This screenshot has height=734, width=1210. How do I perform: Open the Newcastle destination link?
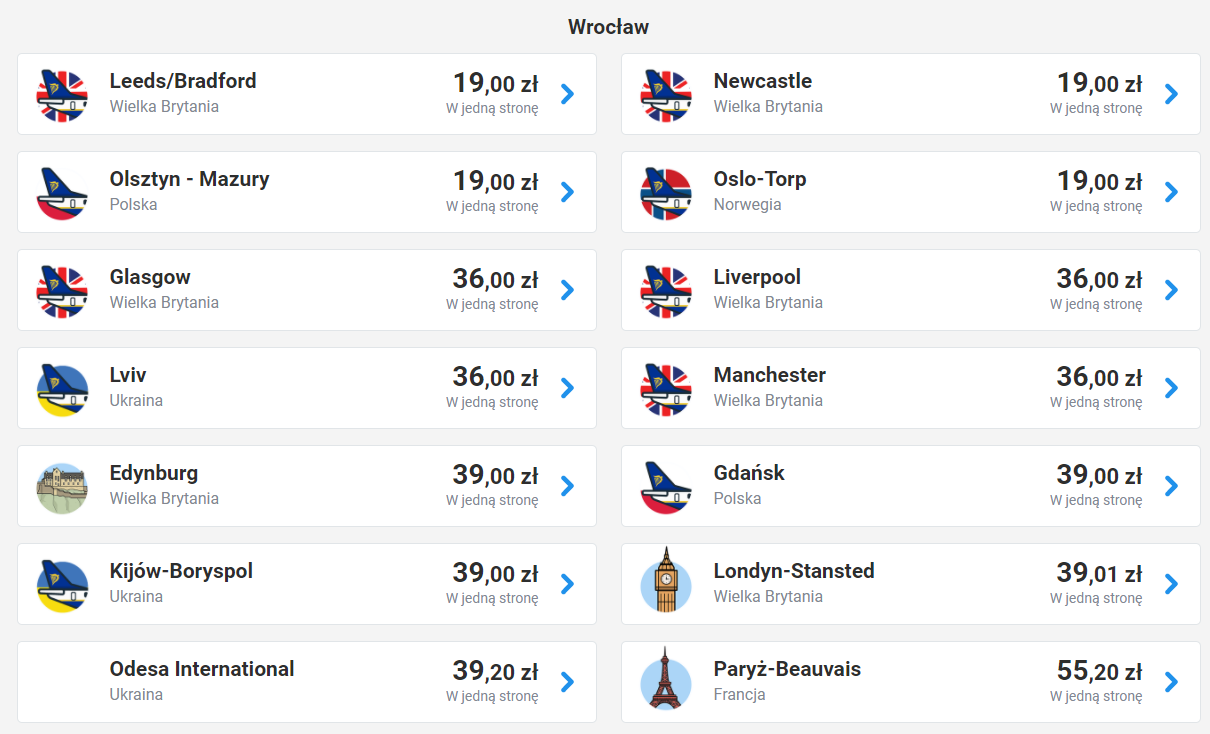762,81
